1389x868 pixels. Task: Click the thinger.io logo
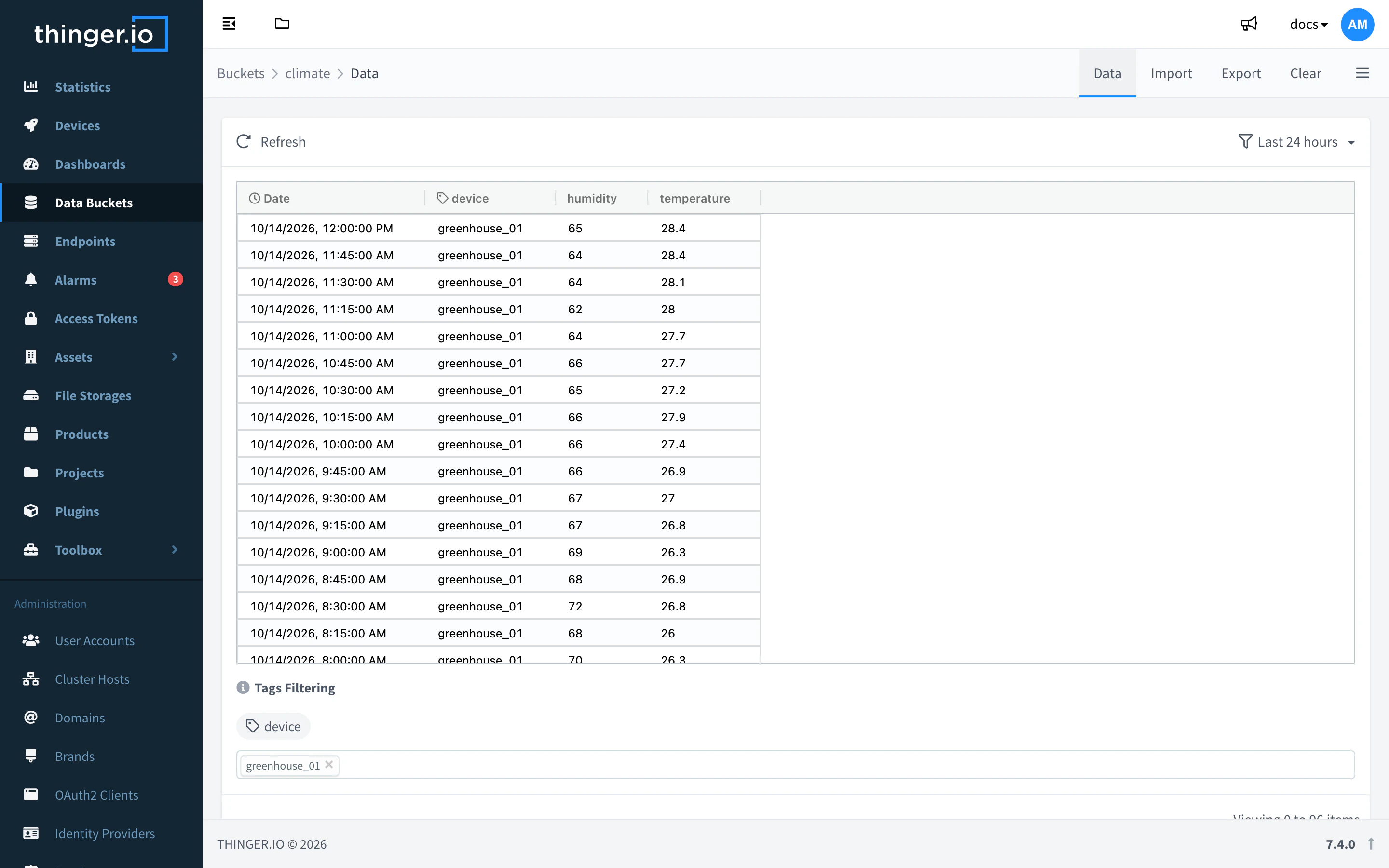[101, 34]
